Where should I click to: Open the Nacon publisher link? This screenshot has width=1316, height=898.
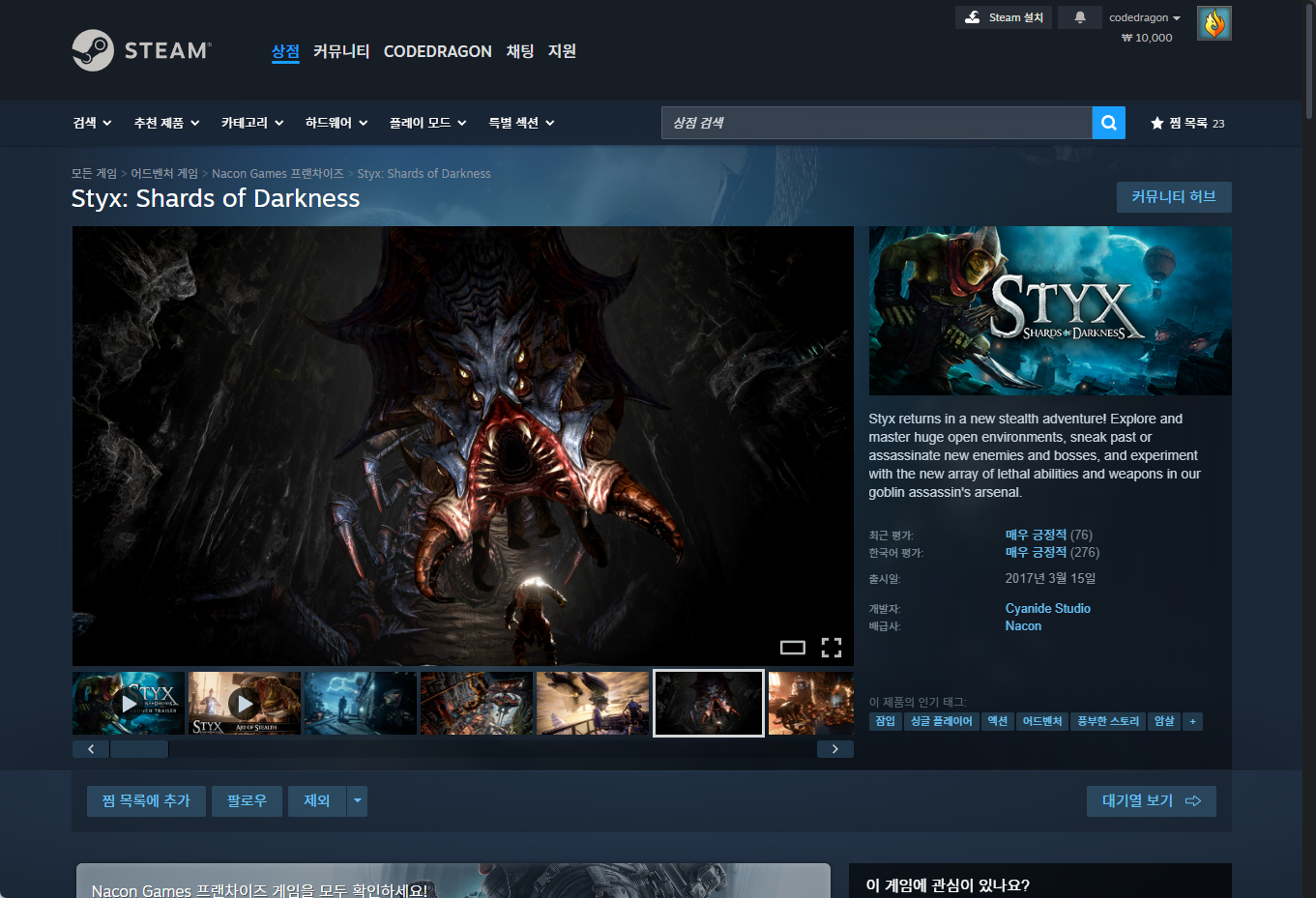1023,625
